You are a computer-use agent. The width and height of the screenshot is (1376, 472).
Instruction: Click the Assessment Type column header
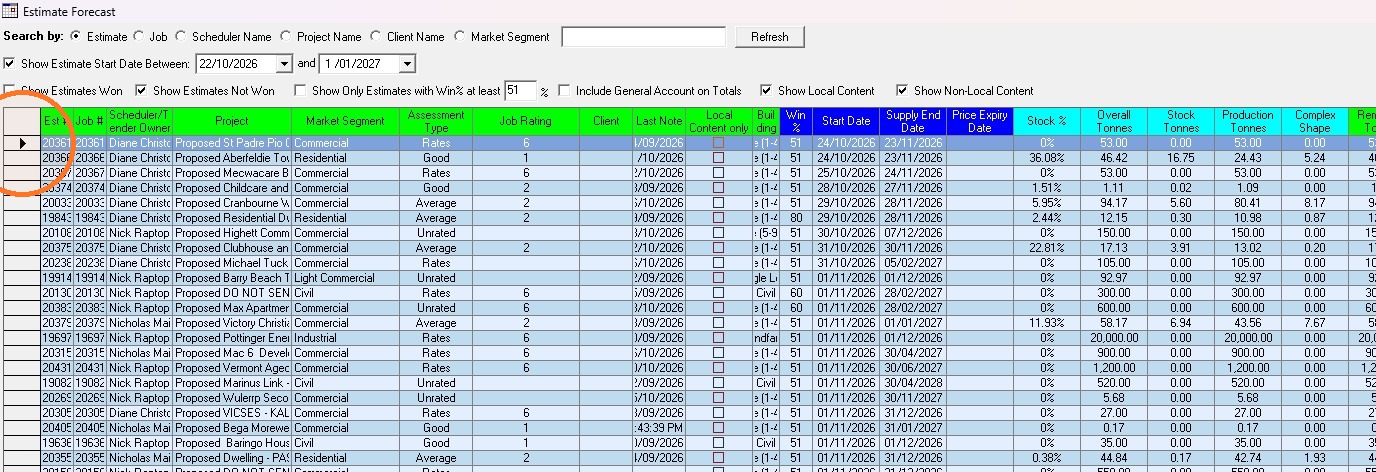(x=436, y=121)
